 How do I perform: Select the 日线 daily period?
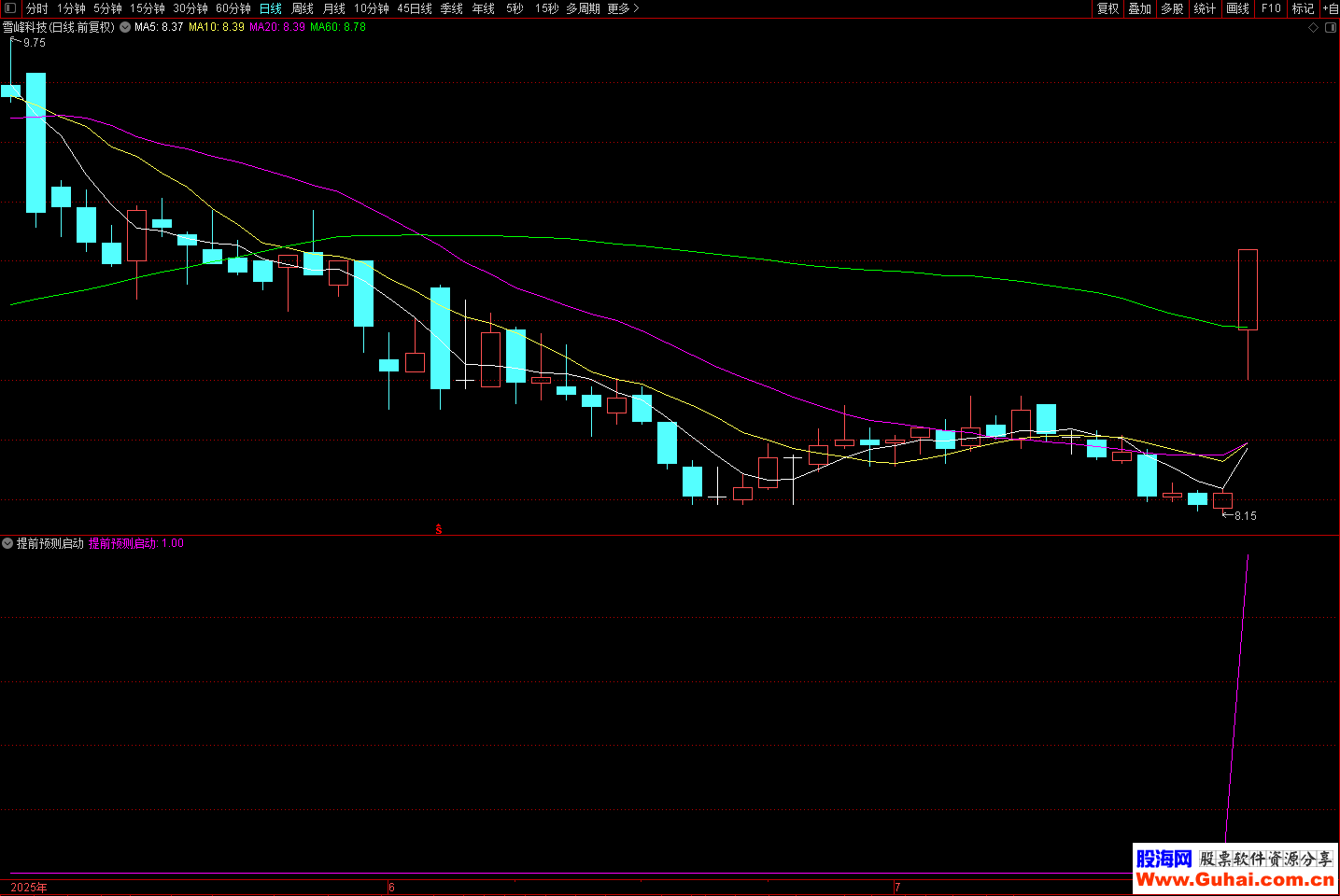coord(271,8)
